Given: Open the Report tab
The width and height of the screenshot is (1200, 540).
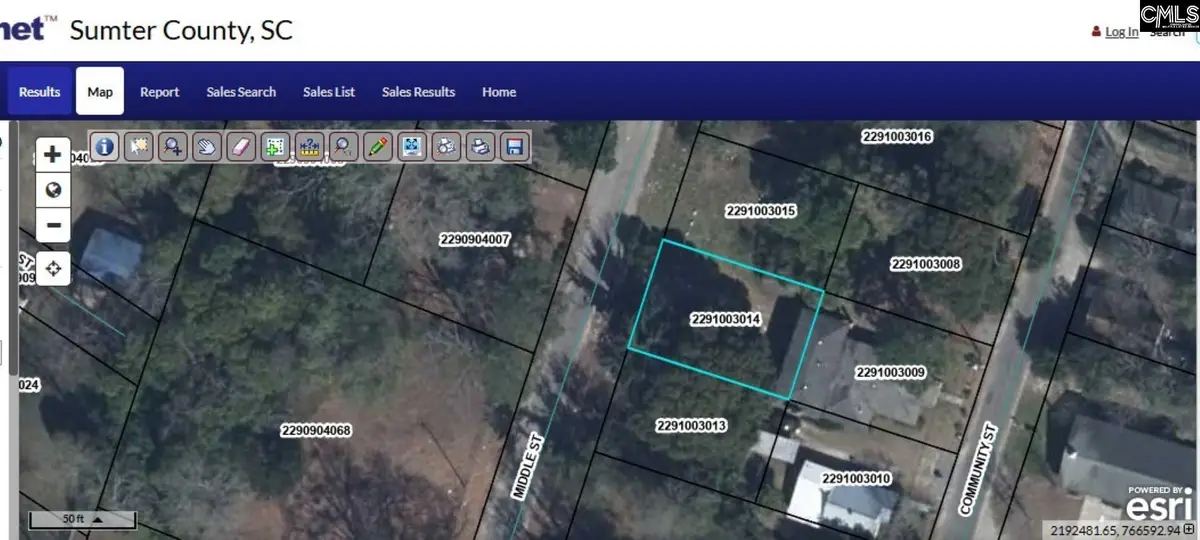Looking at the screenshot, I should [x=160, y=92].
